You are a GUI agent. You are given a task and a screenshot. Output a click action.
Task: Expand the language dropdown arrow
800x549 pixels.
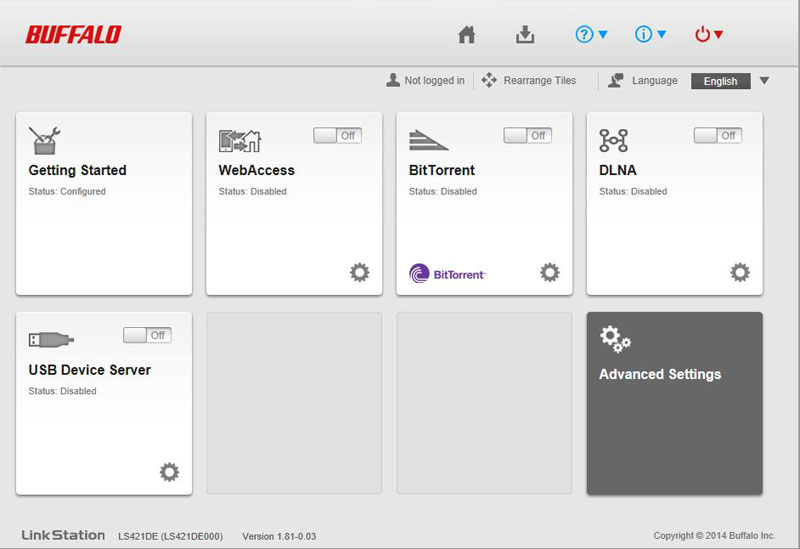click(x=764, y=81)
